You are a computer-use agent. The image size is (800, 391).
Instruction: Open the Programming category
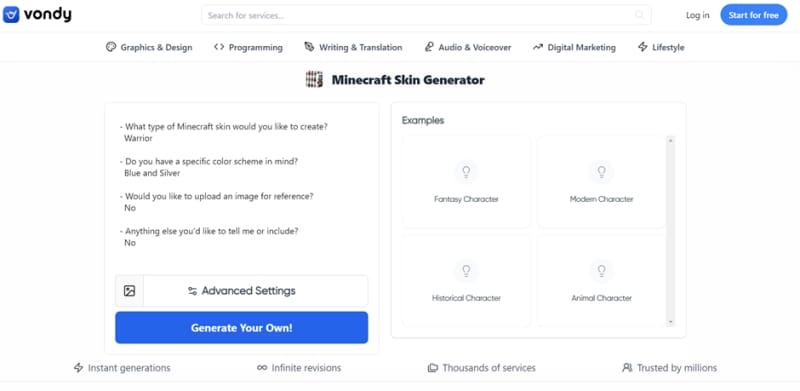pyautogui.click(x=248, y=47)
